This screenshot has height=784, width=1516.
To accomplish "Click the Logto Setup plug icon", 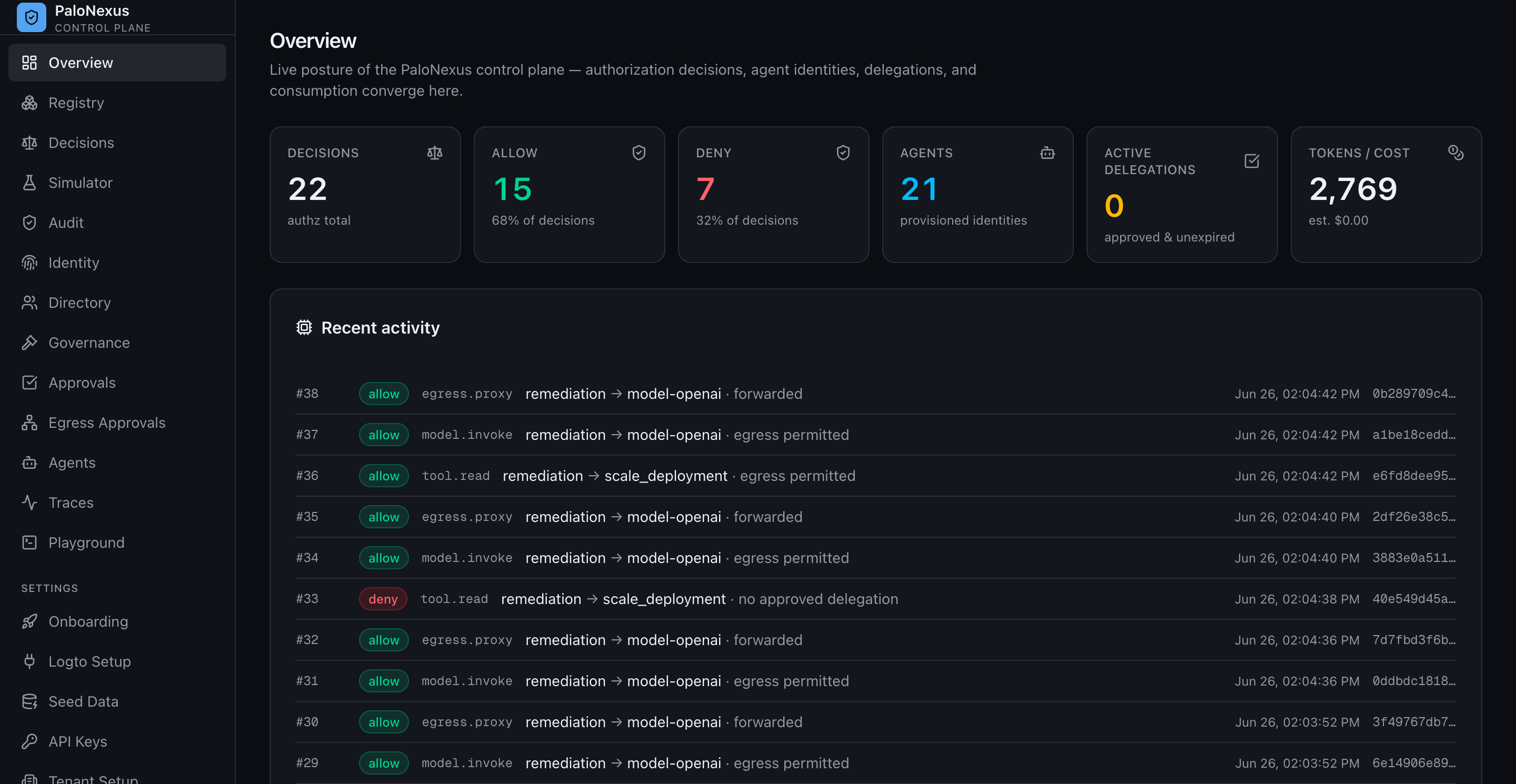I will tap(29, 661).
